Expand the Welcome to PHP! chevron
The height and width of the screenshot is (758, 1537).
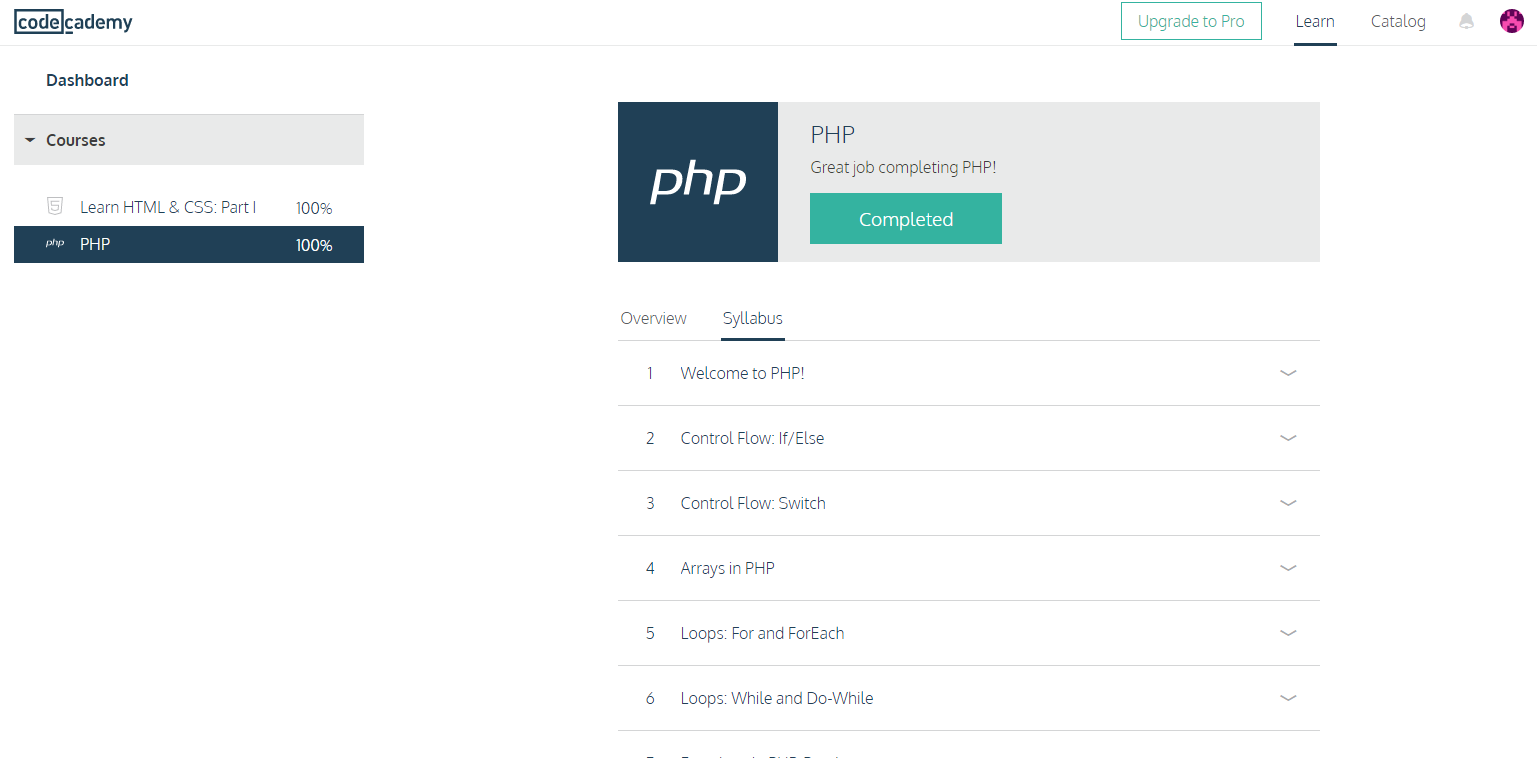click(x=1288, y=373)
